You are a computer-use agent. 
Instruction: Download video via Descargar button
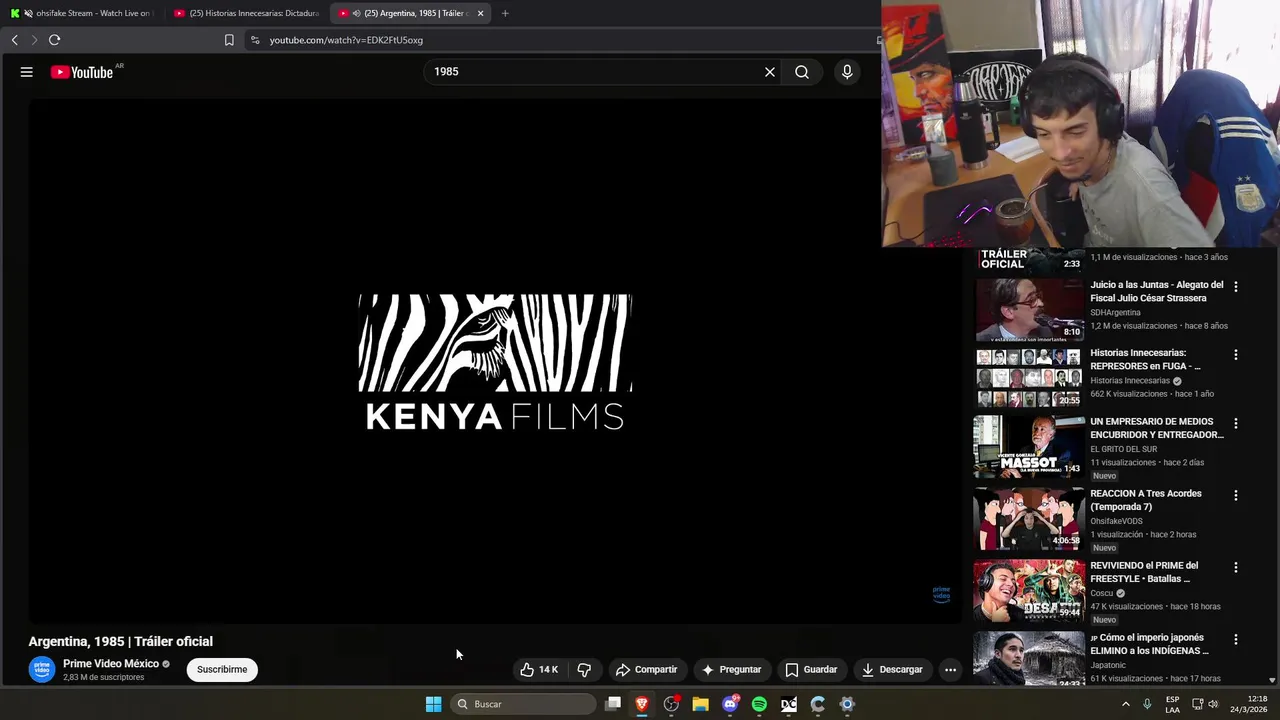[892, 670]
